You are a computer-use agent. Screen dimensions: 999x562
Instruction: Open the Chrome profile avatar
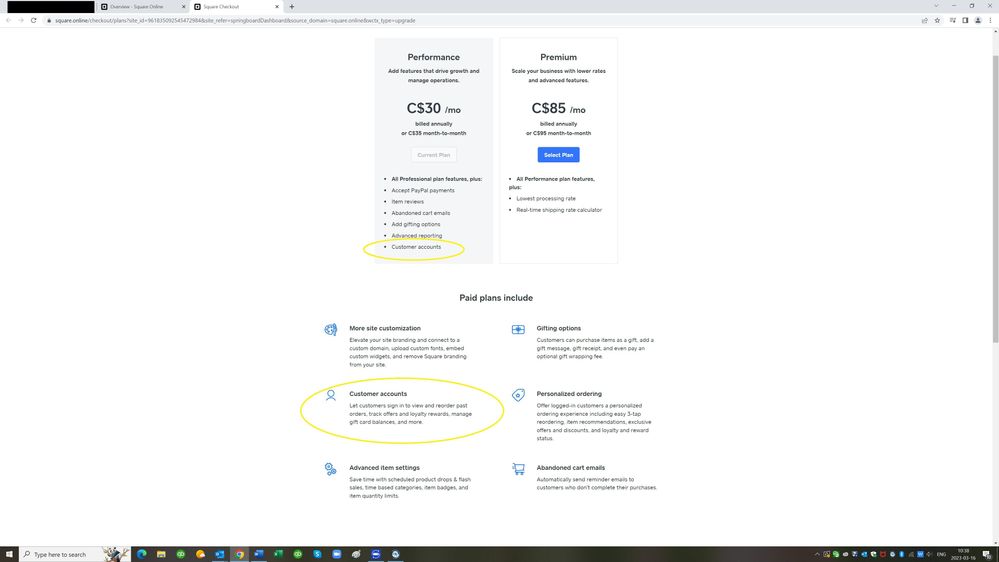click(x=978, y=20)
